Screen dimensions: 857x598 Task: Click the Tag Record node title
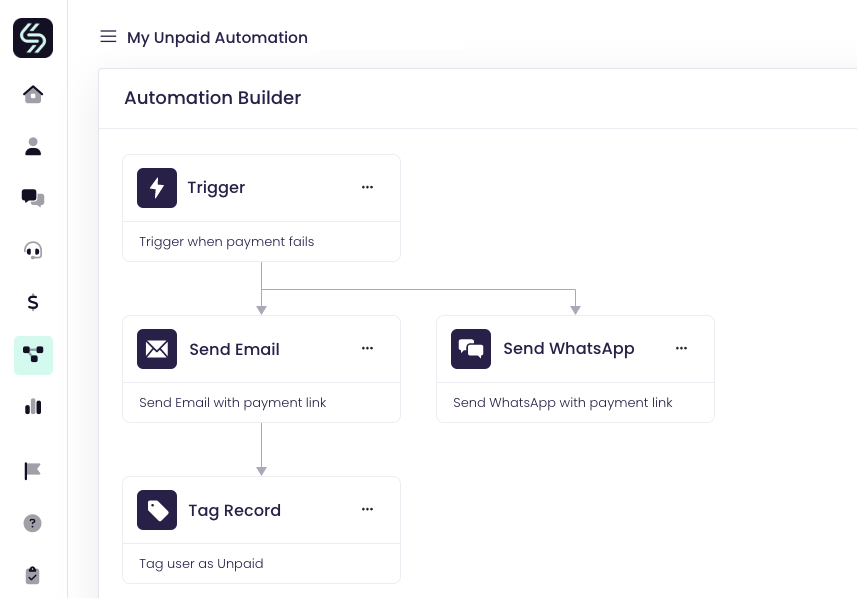234,510
